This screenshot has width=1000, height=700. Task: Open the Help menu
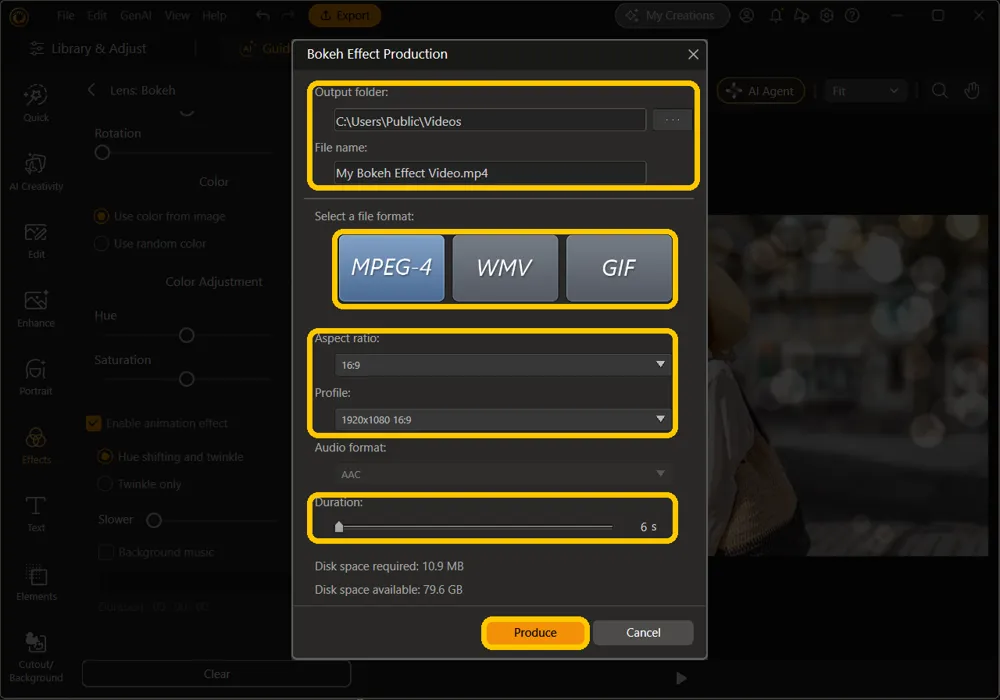(x=214, y=15)
